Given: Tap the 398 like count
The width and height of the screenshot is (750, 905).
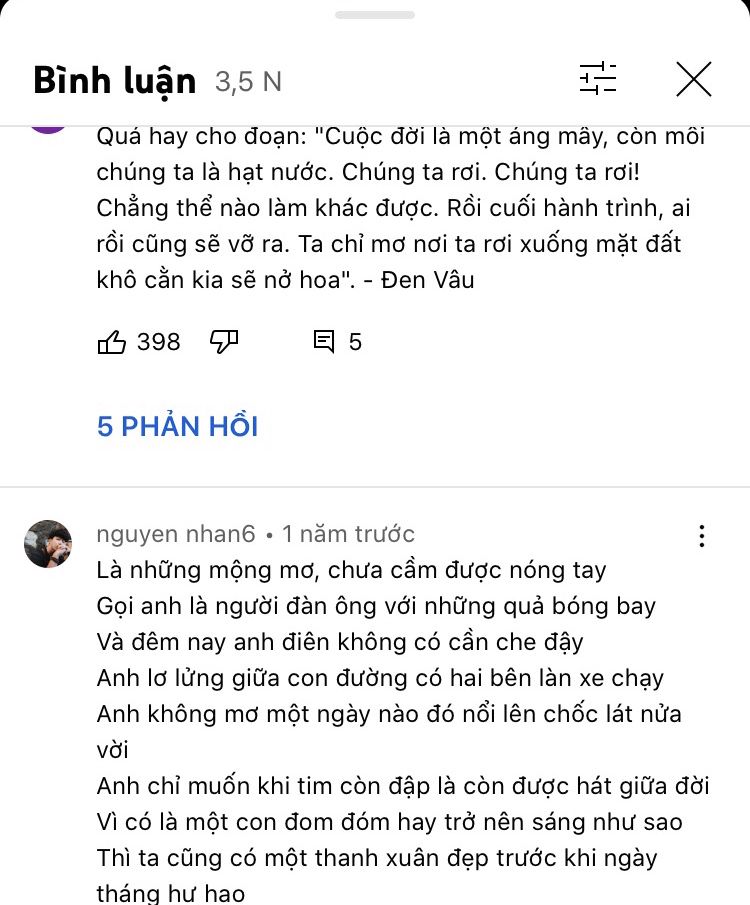Looking at the screenshot, I should click(x=159, y=342).
